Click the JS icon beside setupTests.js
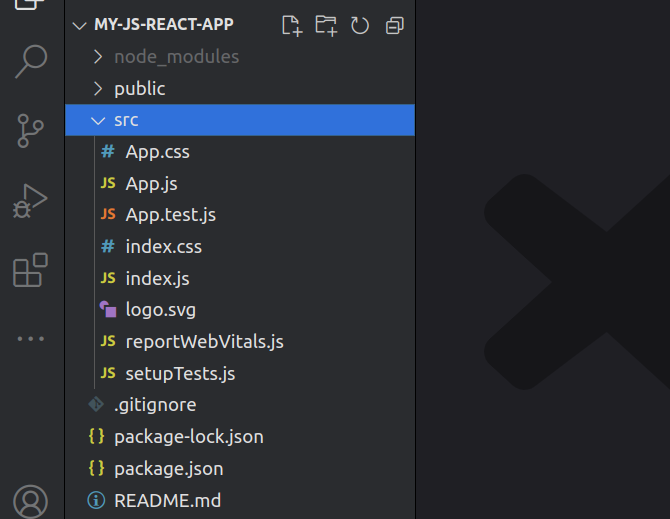The width and height of the screenshot is (670, 519). click(x=108, y=373)
